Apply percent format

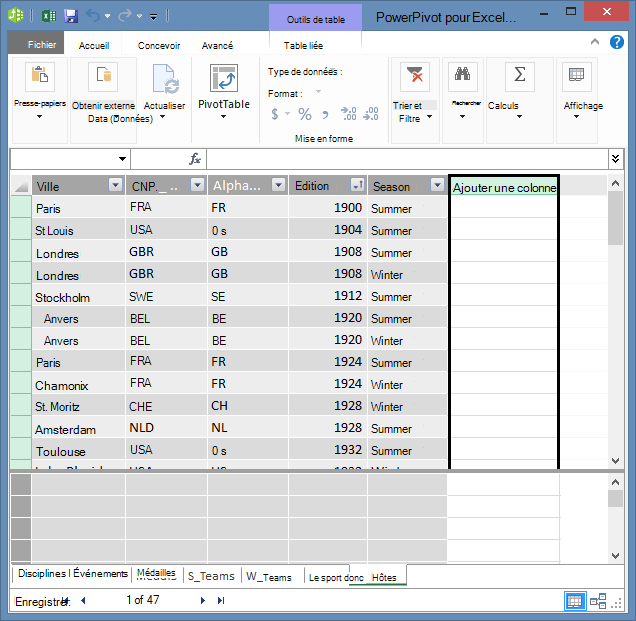(x=305, y=114)
